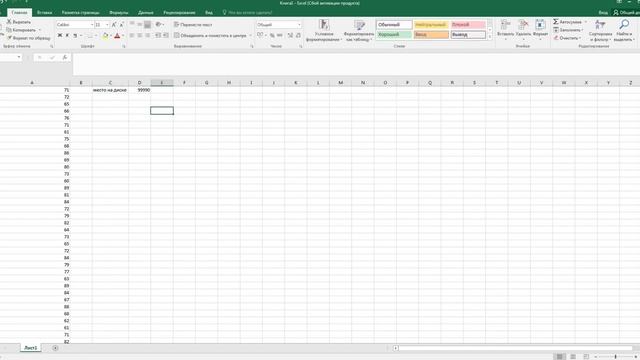This screenshot has height=360, width=640.
Task: Align cell content to the top
Action: pyautogui.click(x=132, y=24)
